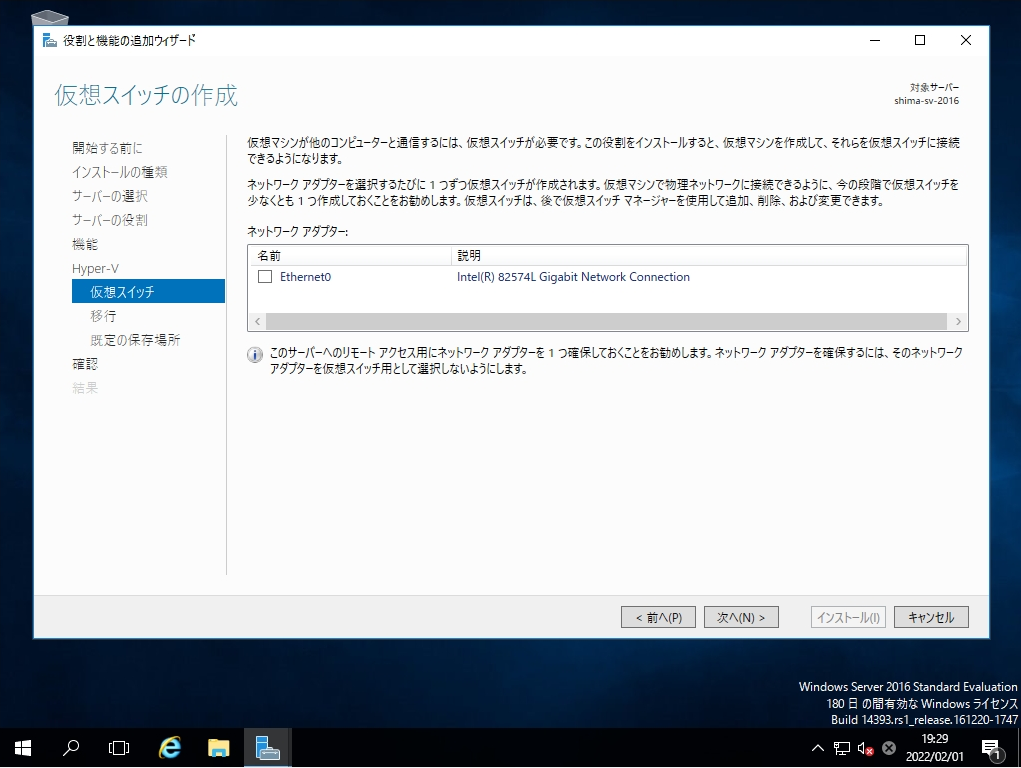Screen dimensions: 1021x768
Task: Show hidden system tray icons
Action: 818,748
